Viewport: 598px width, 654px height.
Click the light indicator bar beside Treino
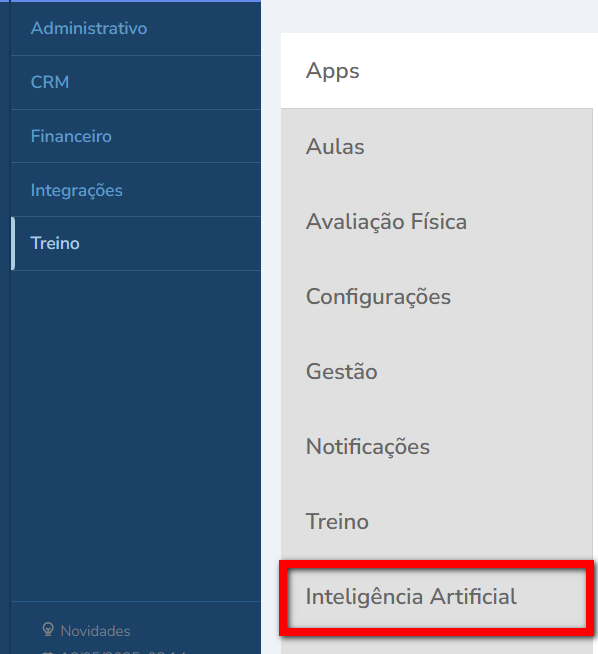click(13, 244)
